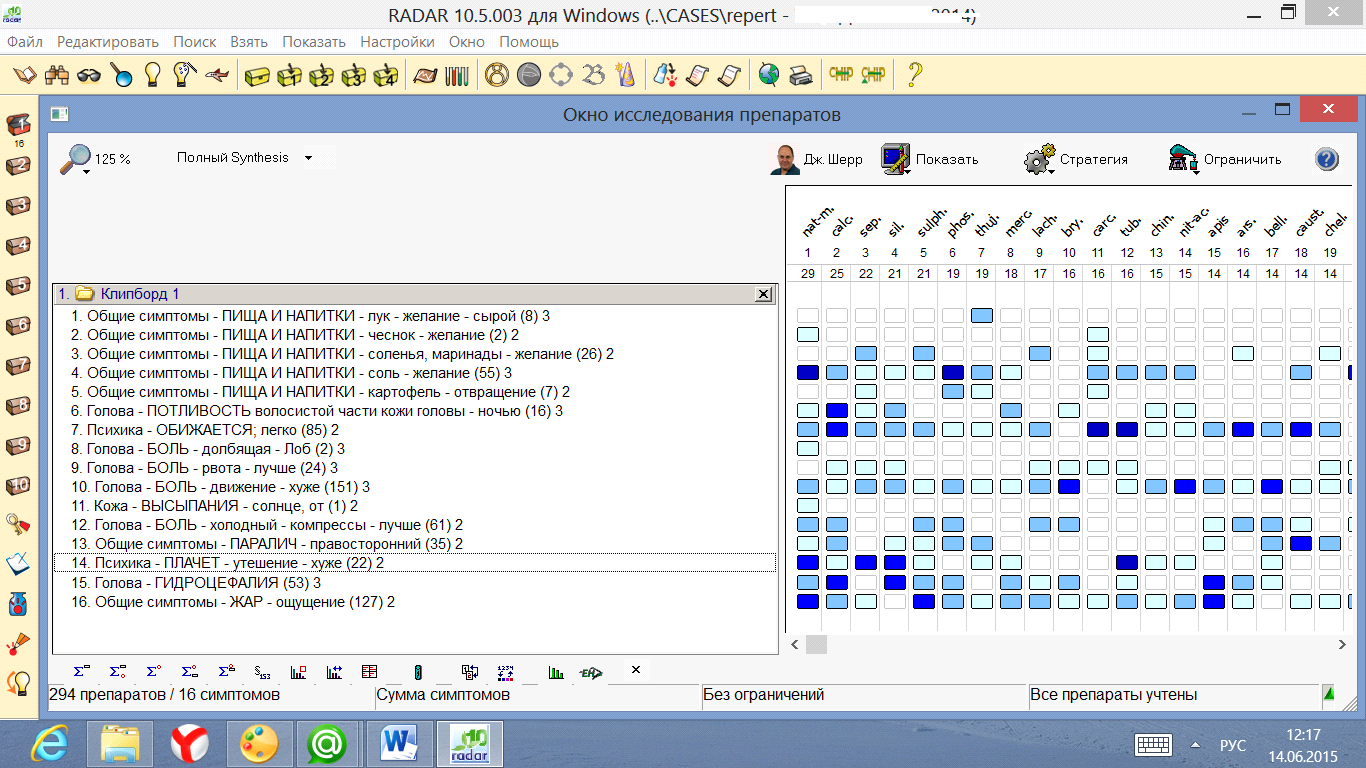Toggle bry. cell in БОЛЬ движение хуже row
The image size is (1366, 768).
pyautogui.click(x=1068, y=486)
